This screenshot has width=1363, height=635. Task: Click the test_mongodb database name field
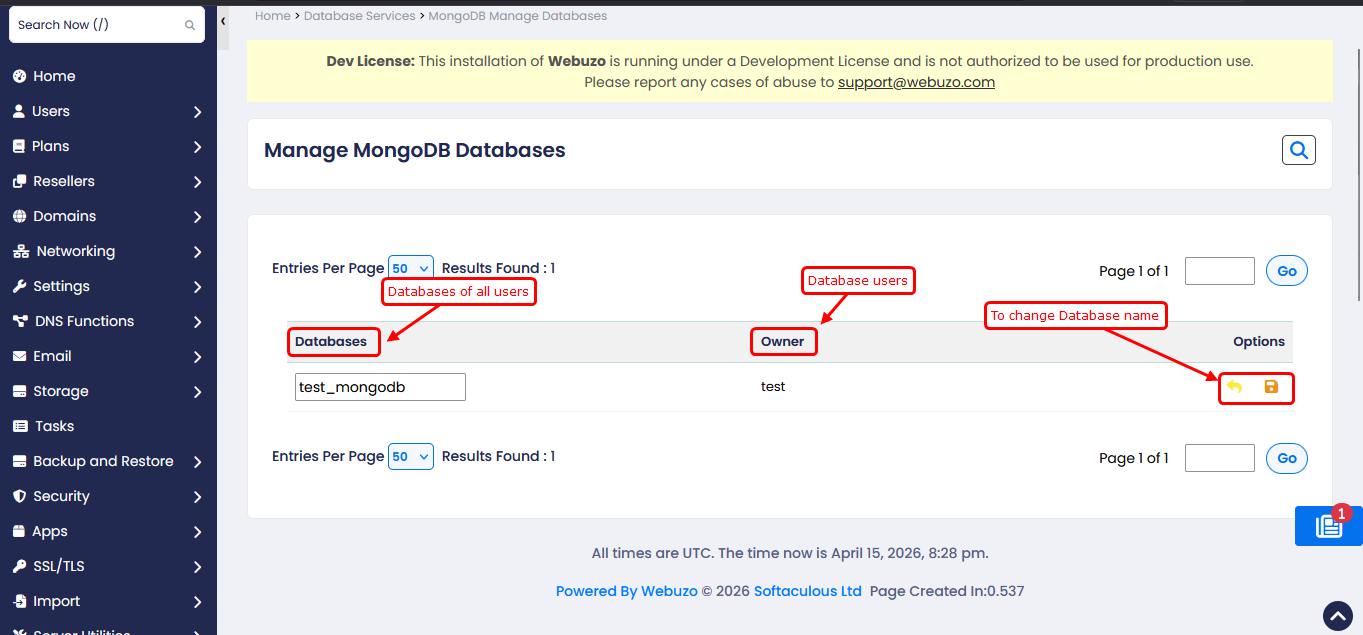(380, 387)
